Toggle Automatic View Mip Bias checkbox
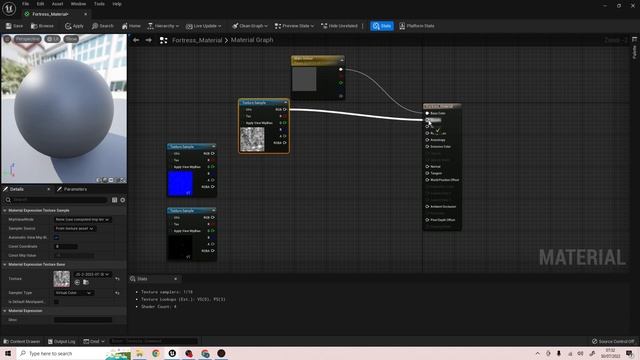 point(57,238)
